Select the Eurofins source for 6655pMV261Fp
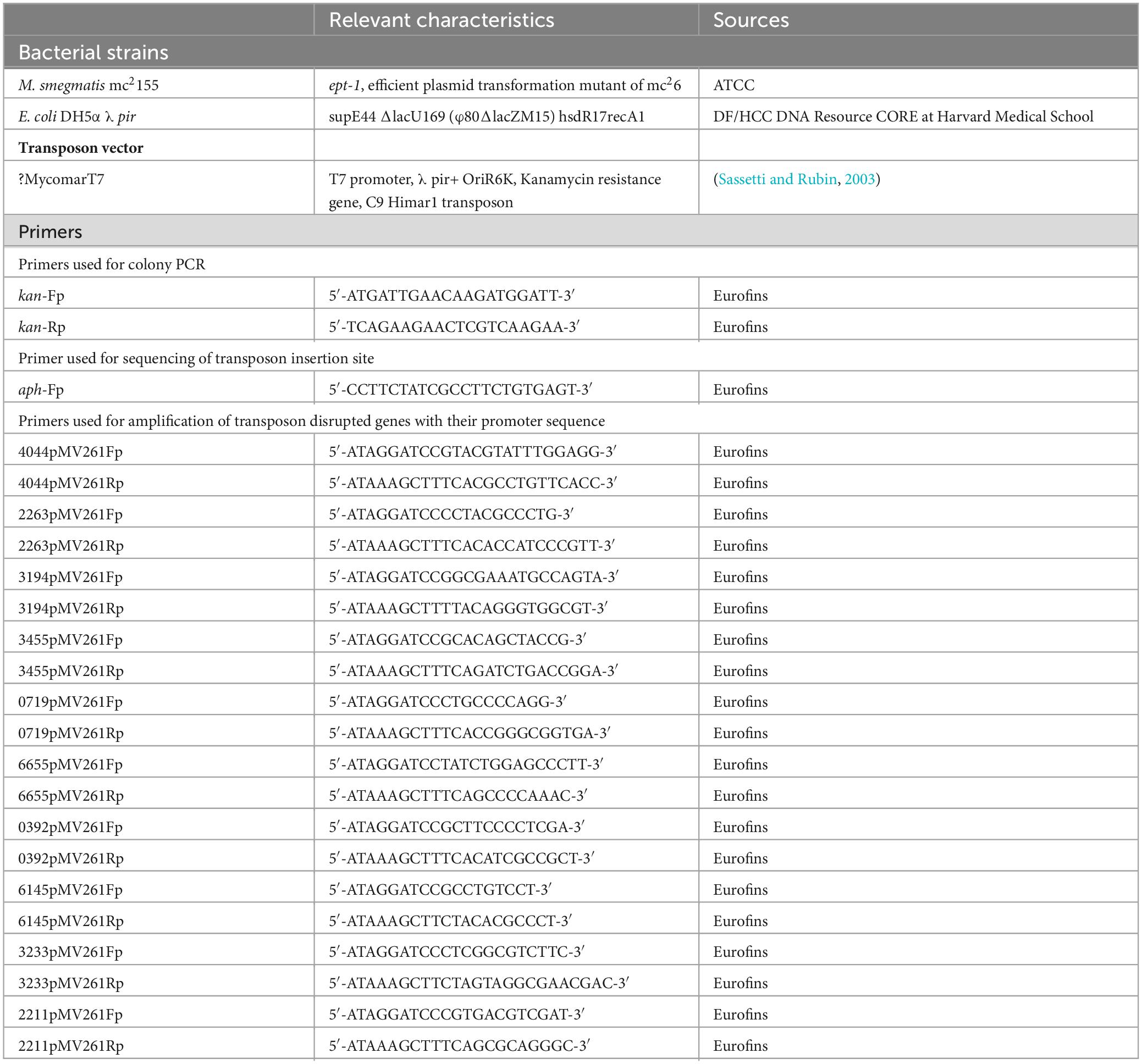The width and height of the screenshot is (1142, 1064). [x=740, y=764]
